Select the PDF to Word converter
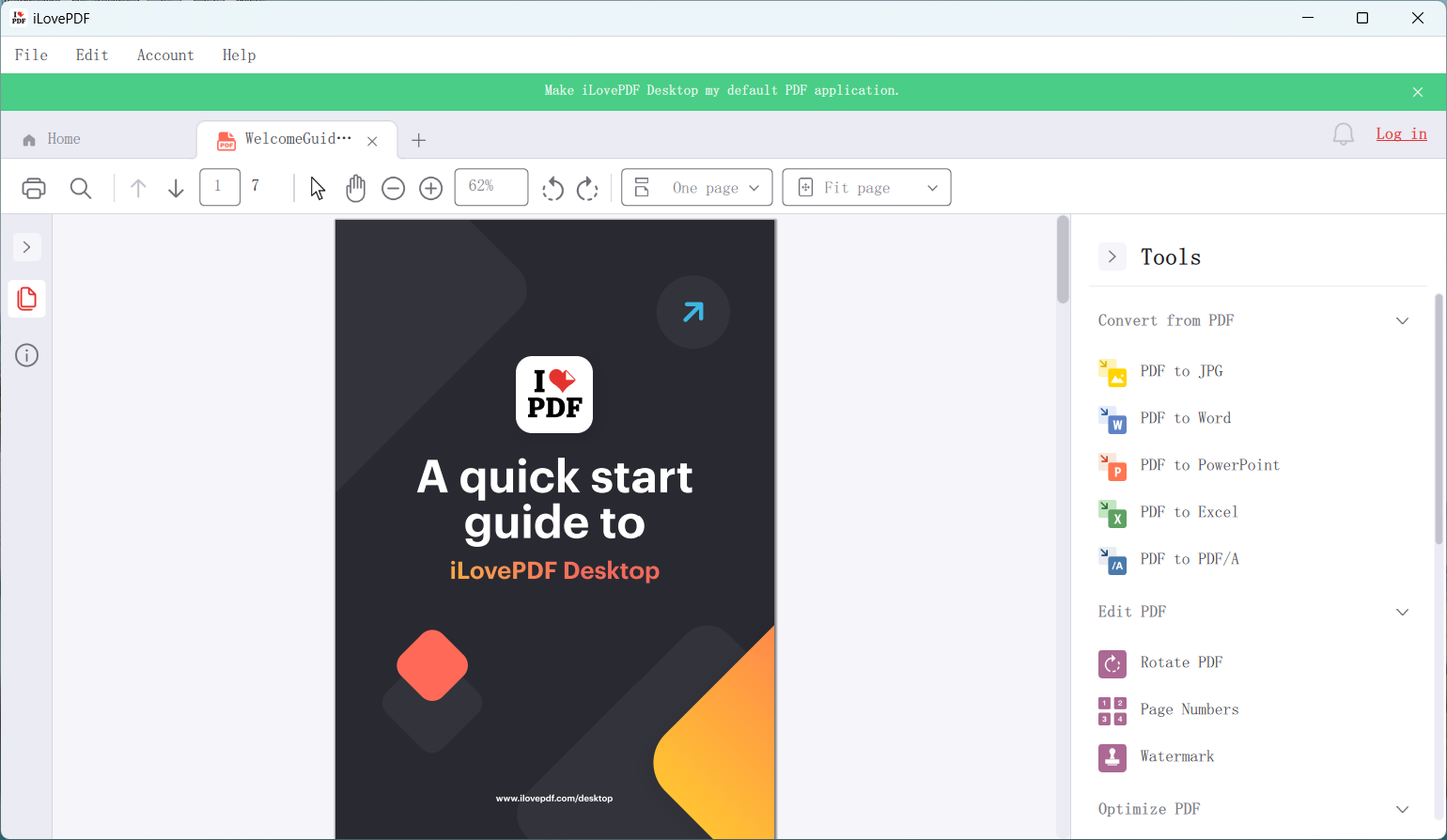The height and width of the screenshot is (840, 1447). click(x=1185, y=417)
